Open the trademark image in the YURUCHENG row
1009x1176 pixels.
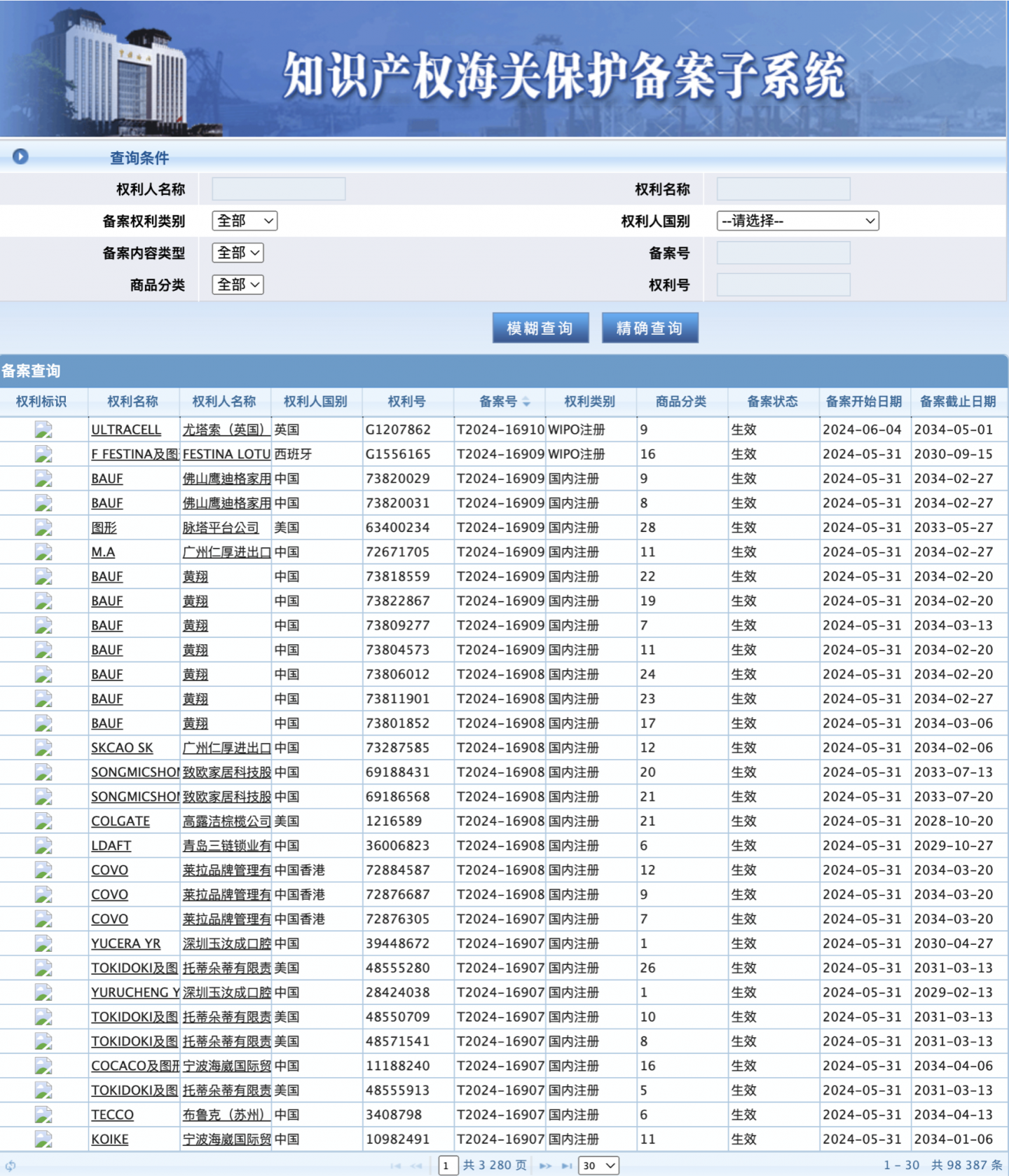coord(43,992)
